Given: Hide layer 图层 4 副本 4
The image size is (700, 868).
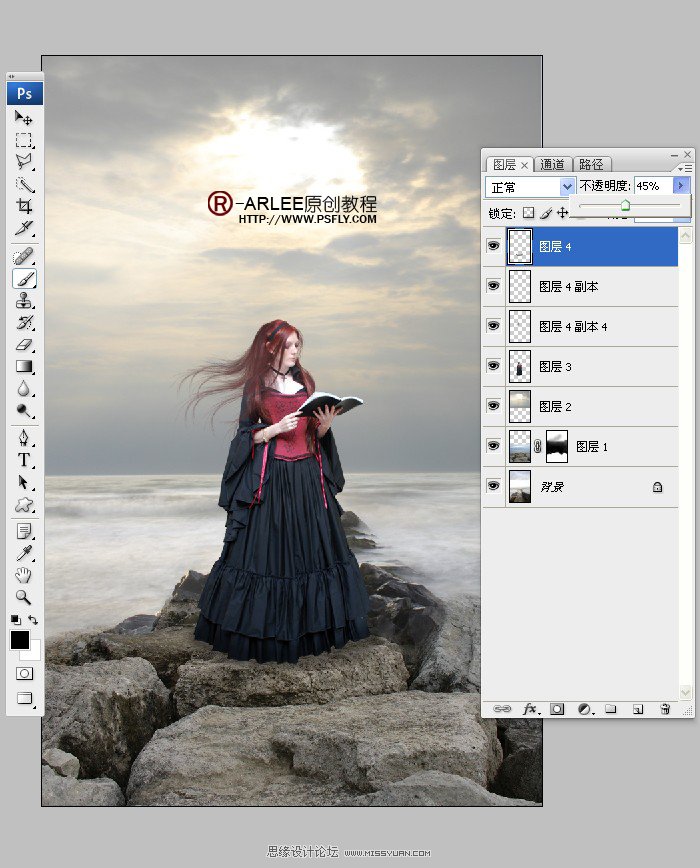Looking at the screenshot, I should coord(493,326).
